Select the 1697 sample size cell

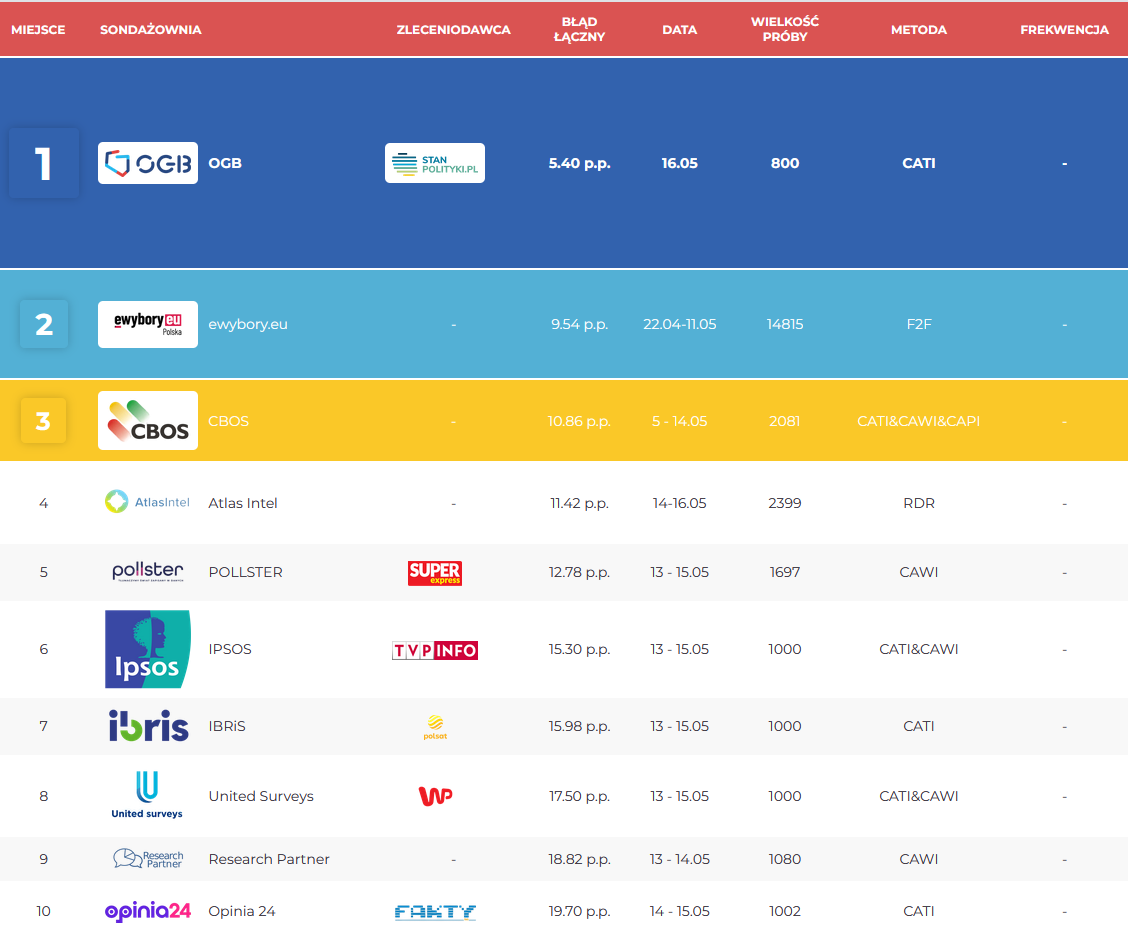pyautogui.click(x=785, y=572)
